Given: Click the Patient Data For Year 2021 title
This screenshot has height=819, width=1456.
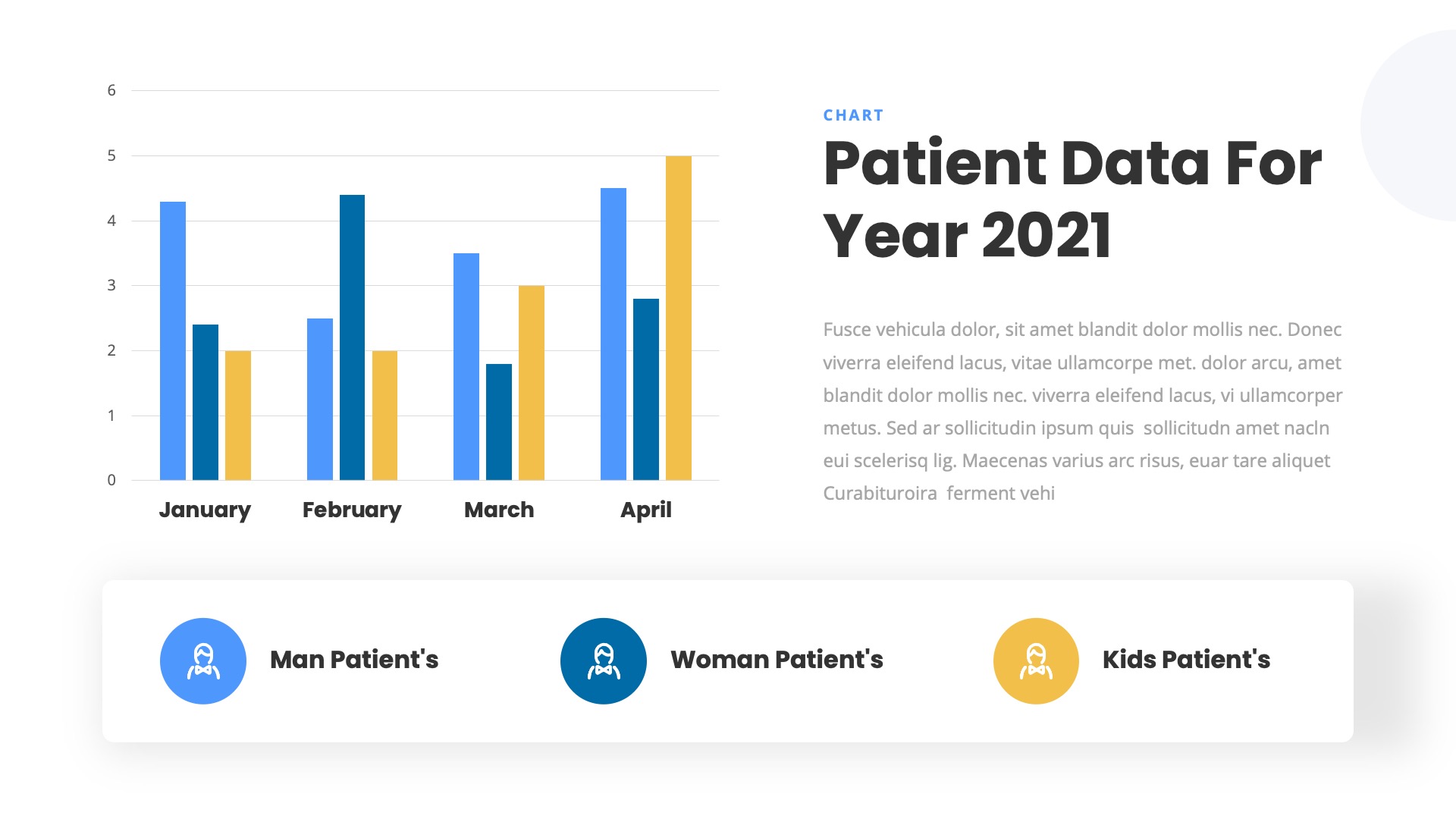Looking at the screenshot, I should point(1072,199).
